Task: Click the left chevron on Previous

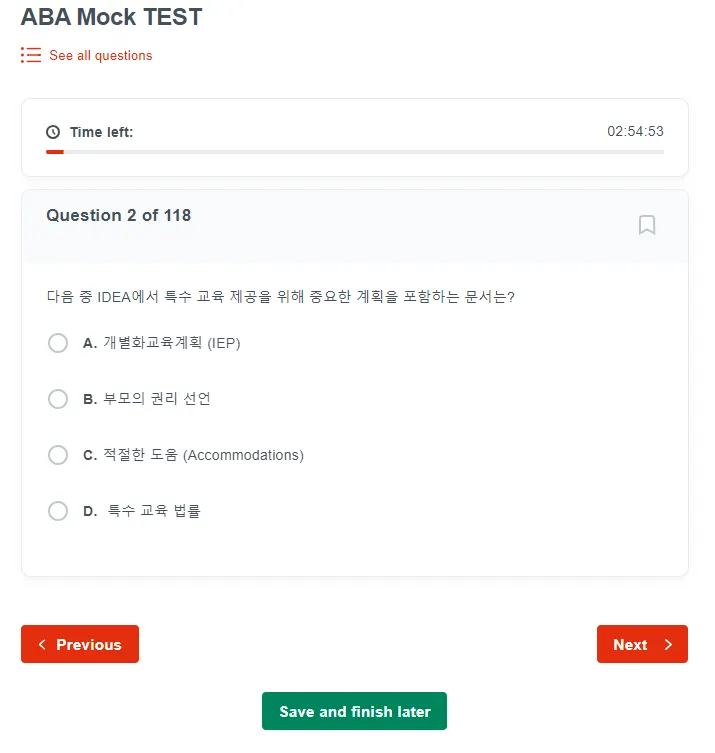Action: (x=42, y=645)
